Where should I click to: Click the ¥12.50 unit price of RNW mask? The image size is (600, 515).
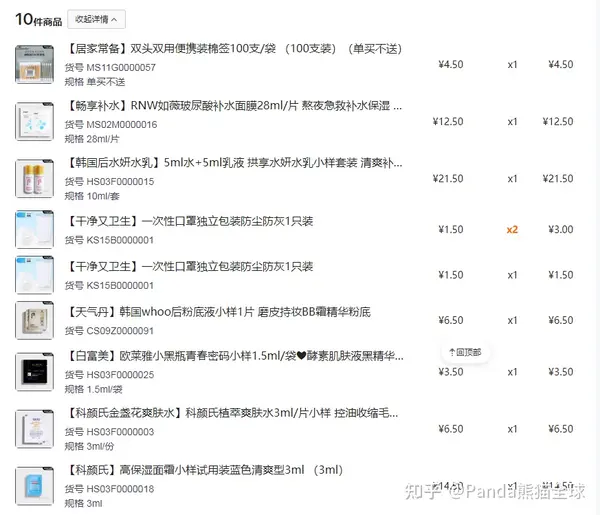pyautogui.click(x=448, y=122)
